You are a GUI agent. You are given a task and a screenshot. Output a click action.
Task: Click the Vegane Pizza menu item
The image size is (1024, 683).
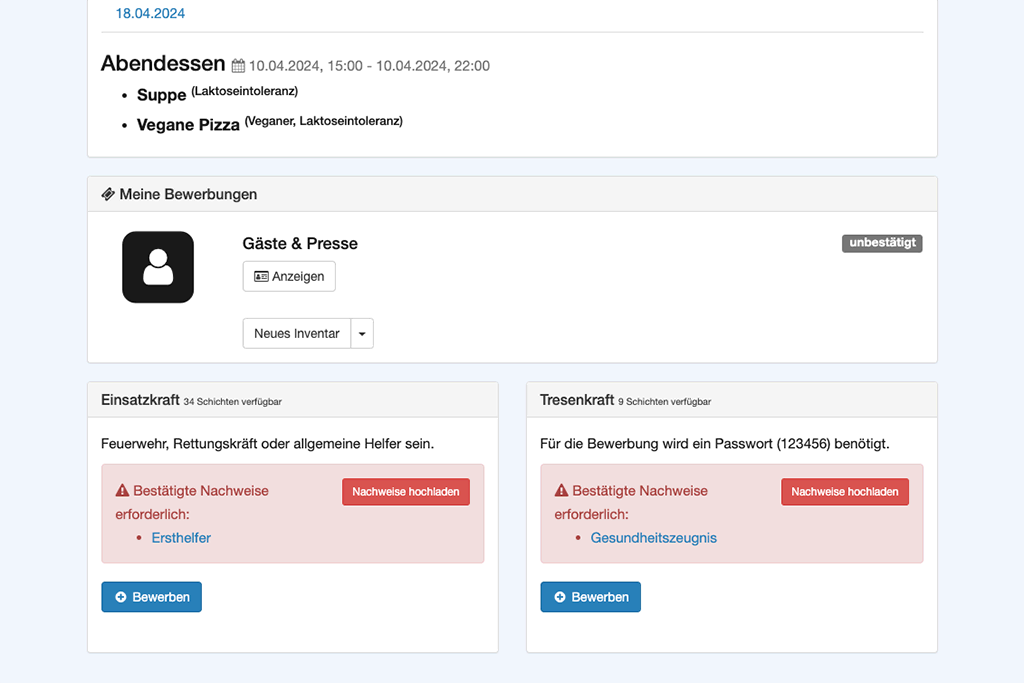click(188, 125)
